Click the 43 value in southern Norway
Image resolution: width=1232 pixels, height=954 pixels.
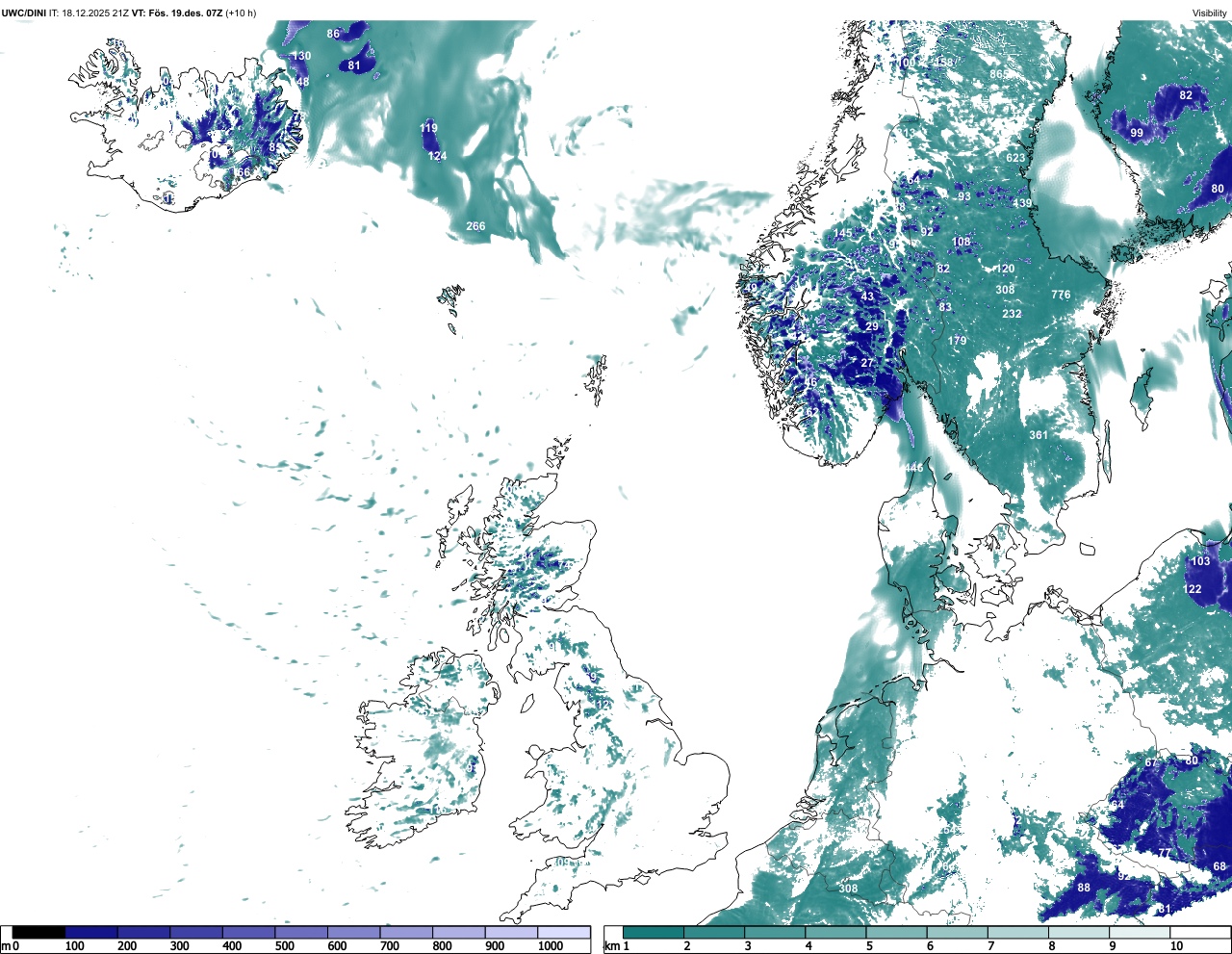pyautogui.click(x=867, y=297)
